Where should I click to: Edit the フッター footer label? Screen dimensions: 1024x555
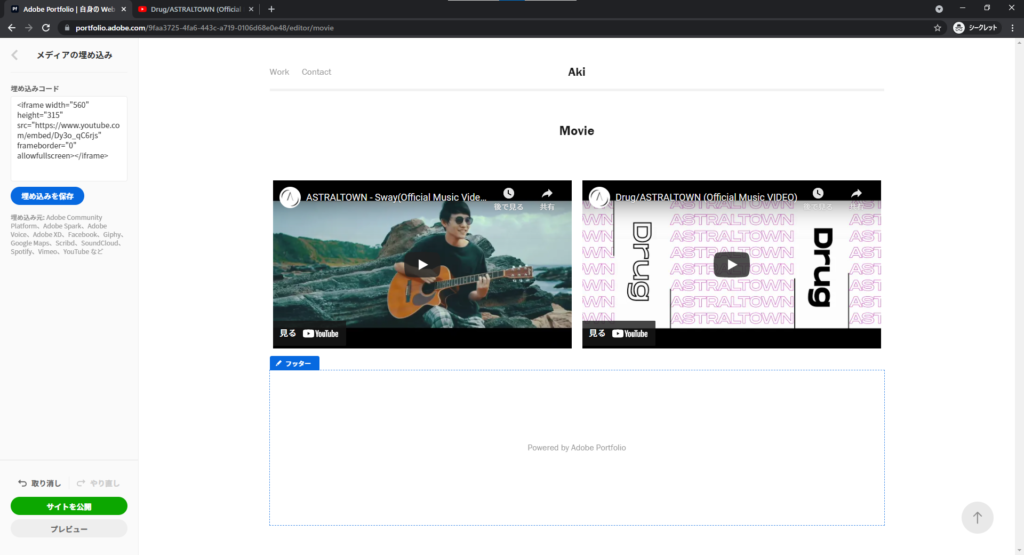tap(295, 363)
